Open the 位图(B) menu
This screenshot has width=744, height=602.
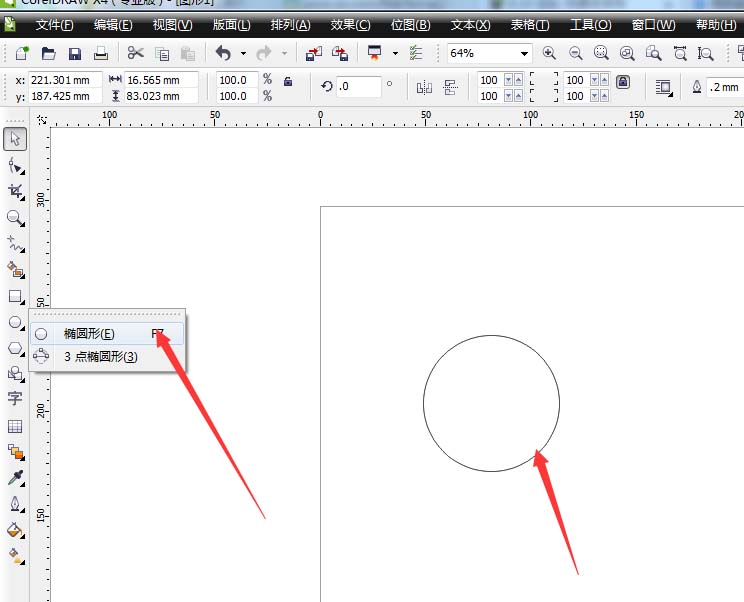pos(410,25)
